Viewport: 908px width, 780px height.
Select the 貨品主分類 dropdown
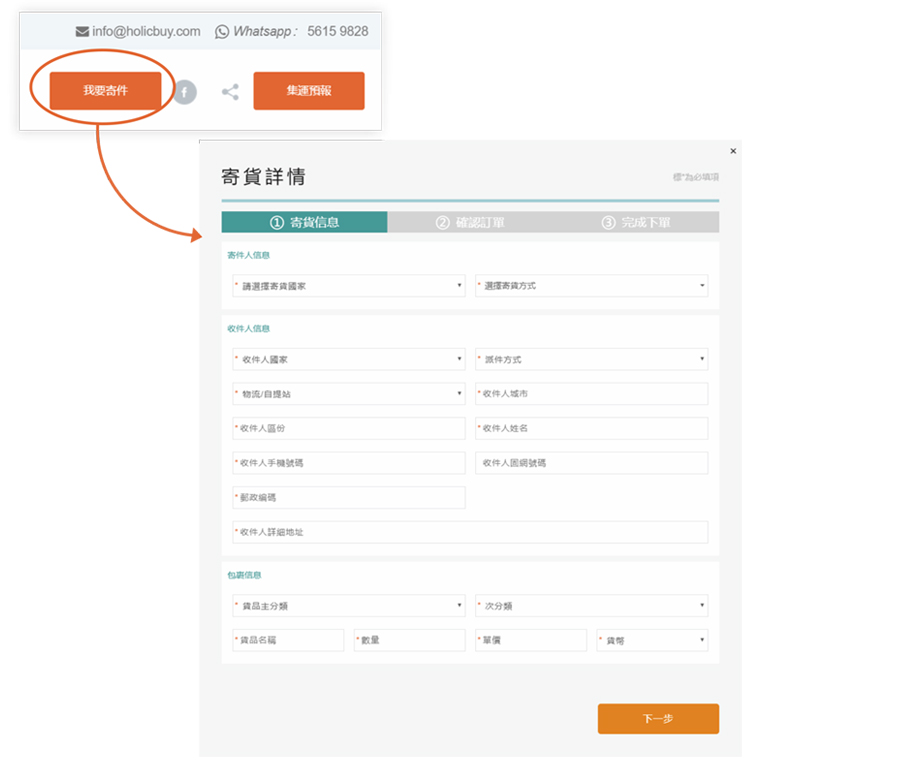click(x=348, y=606)
